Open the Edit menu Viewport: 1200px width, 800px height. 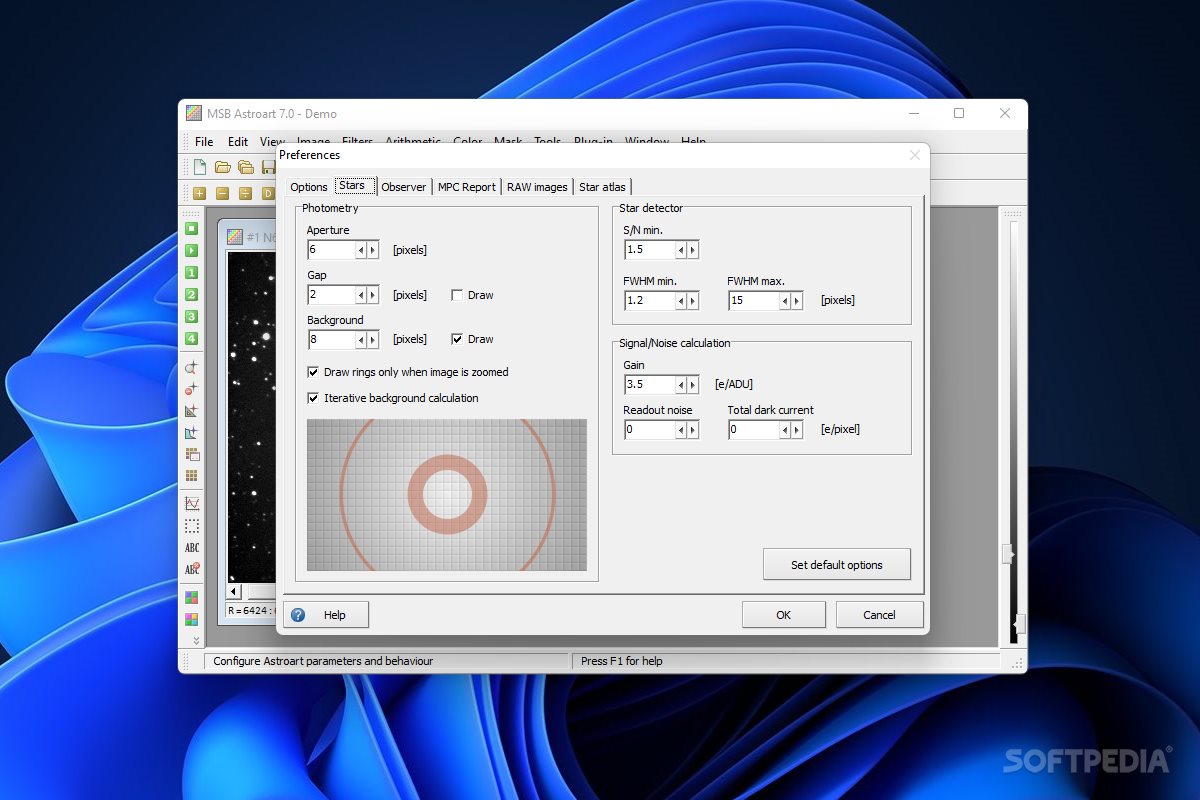point(238,142)
